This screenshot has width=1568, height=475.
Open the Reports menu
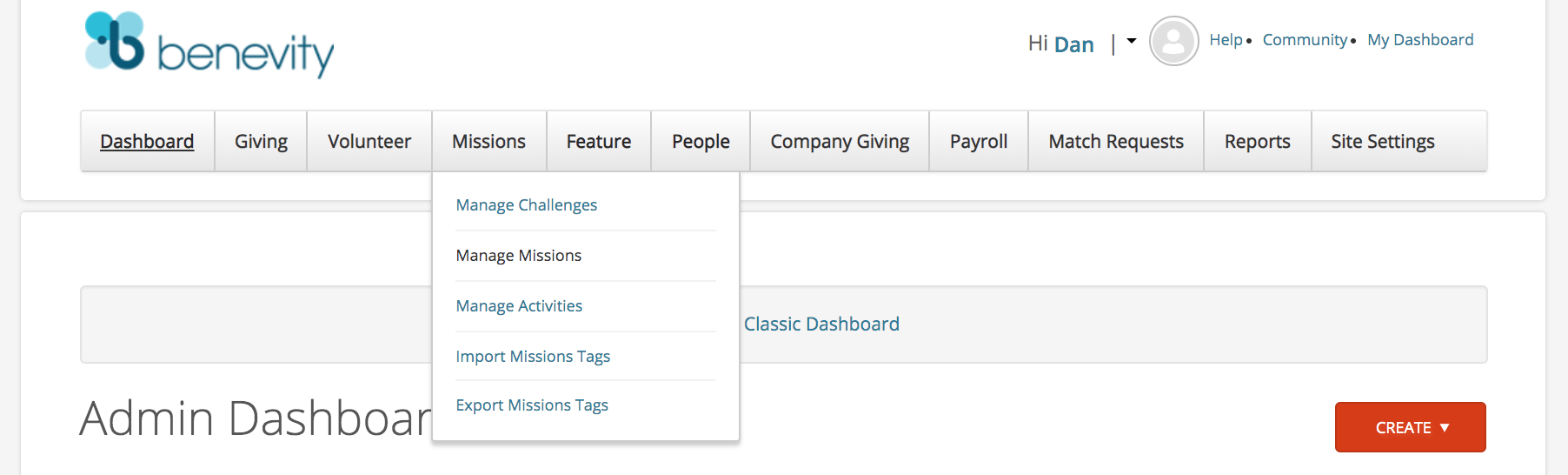click(x=1257, y=141)
